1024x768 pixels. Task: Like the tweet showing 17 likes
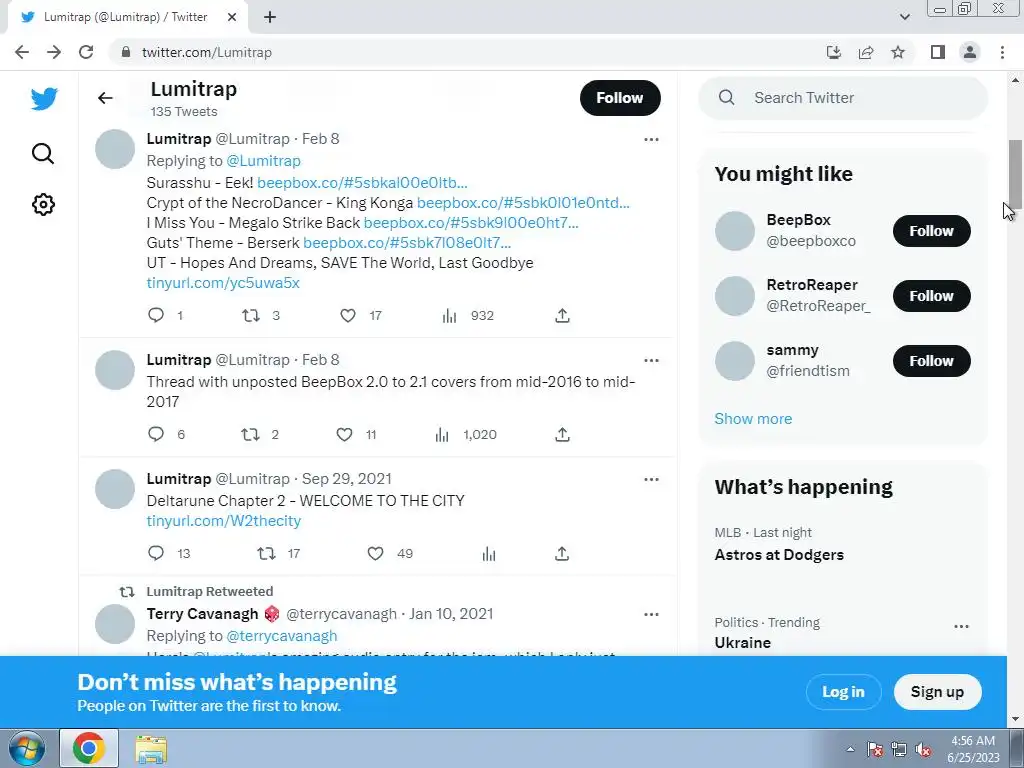pos(348,315)
